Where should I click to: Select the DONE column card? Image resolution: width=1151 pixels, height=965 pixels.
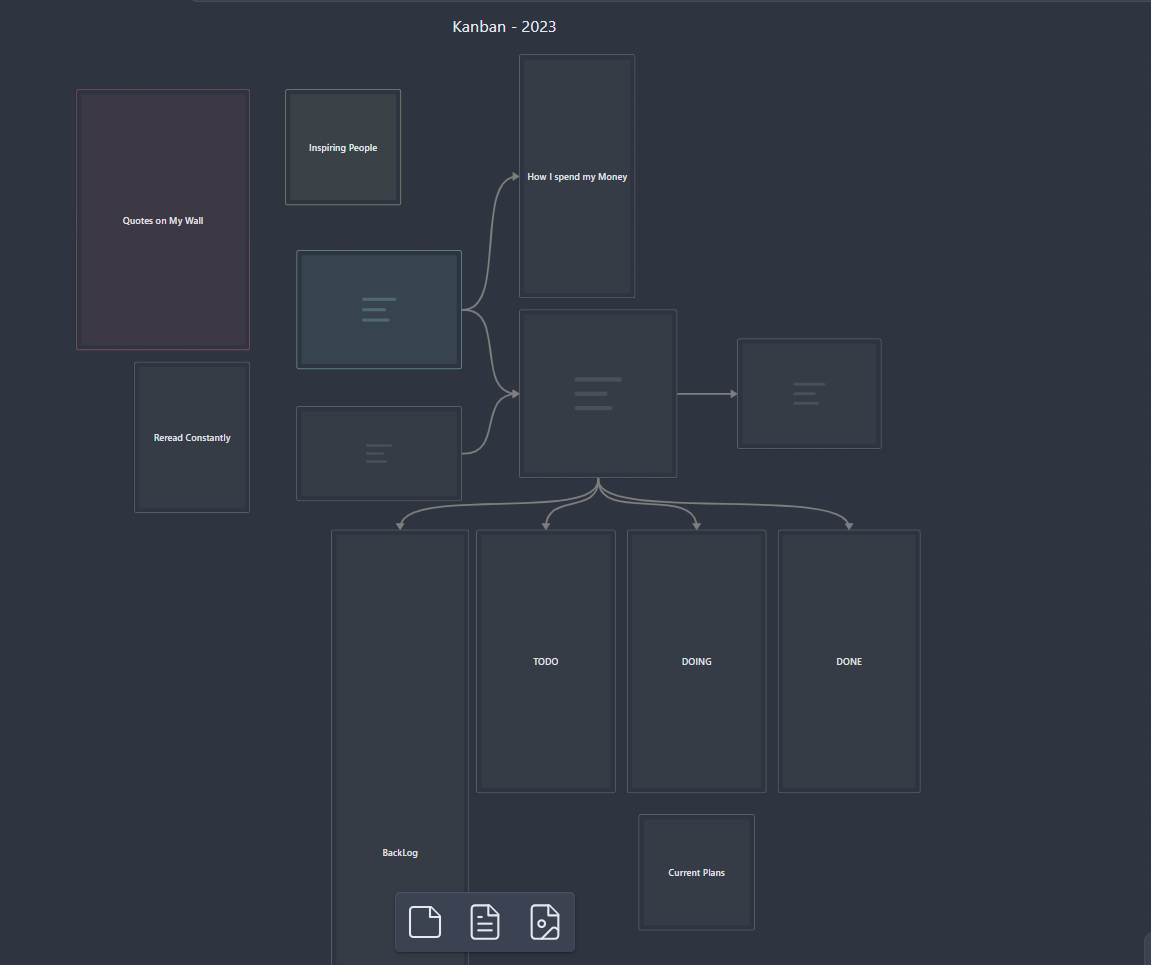[849, 662]
